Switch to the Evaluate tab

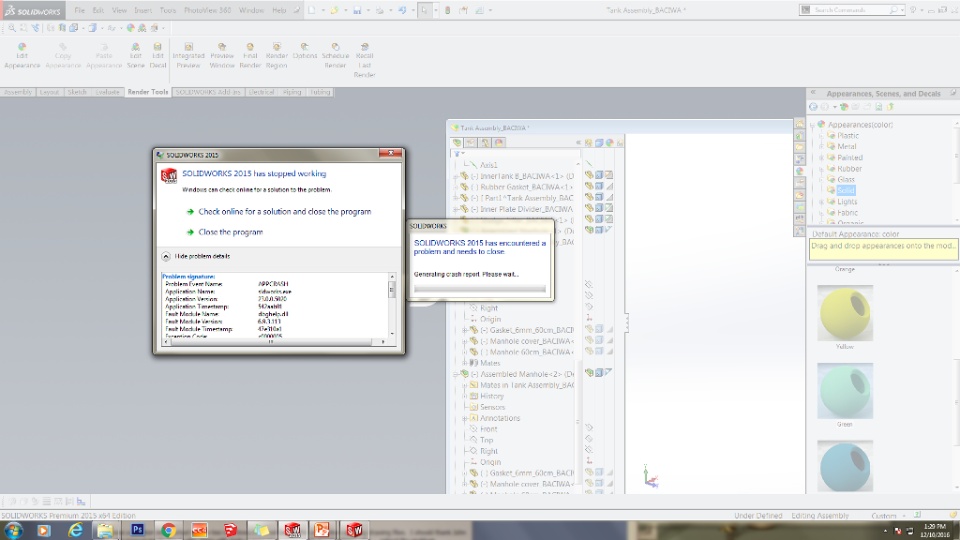(x=107, y=92)
